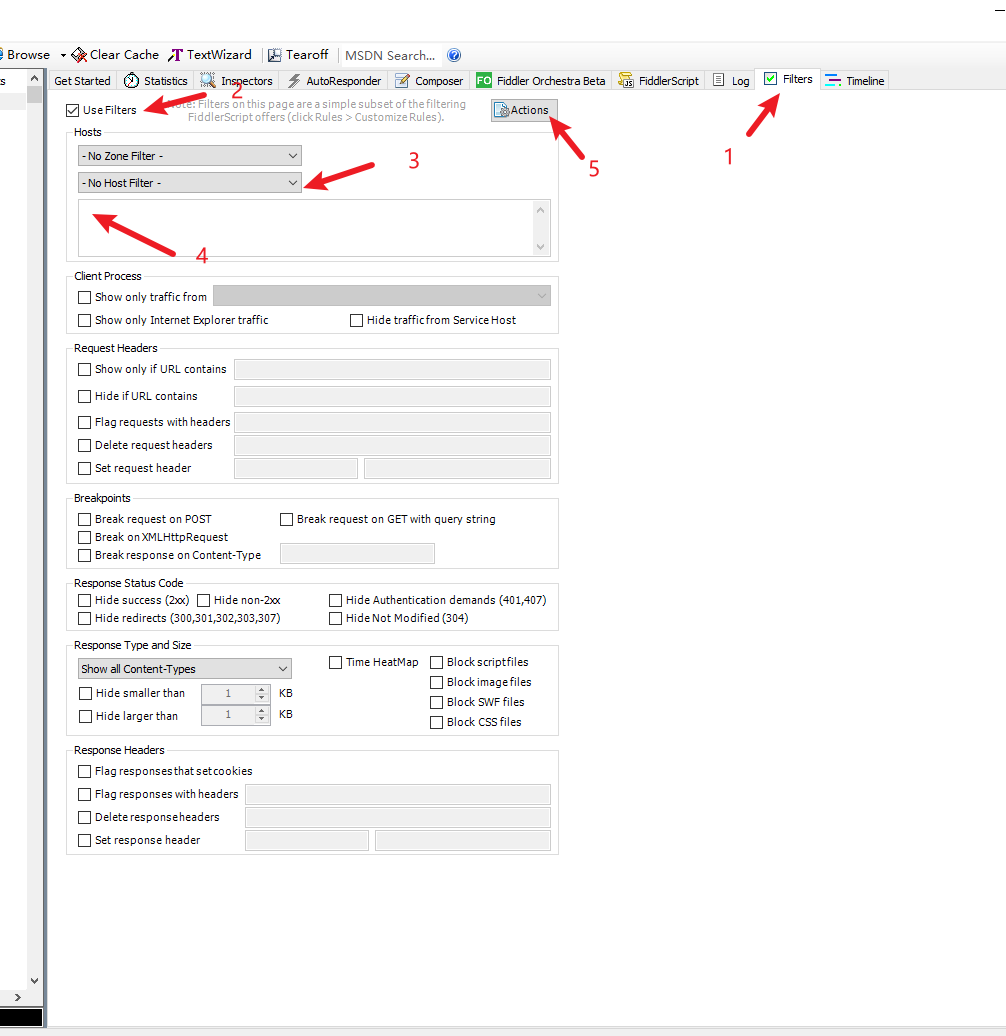The height and width of the screenshot is (1036, 1006).
Task: Check Delete response headers option
Action: pos(85,818)
